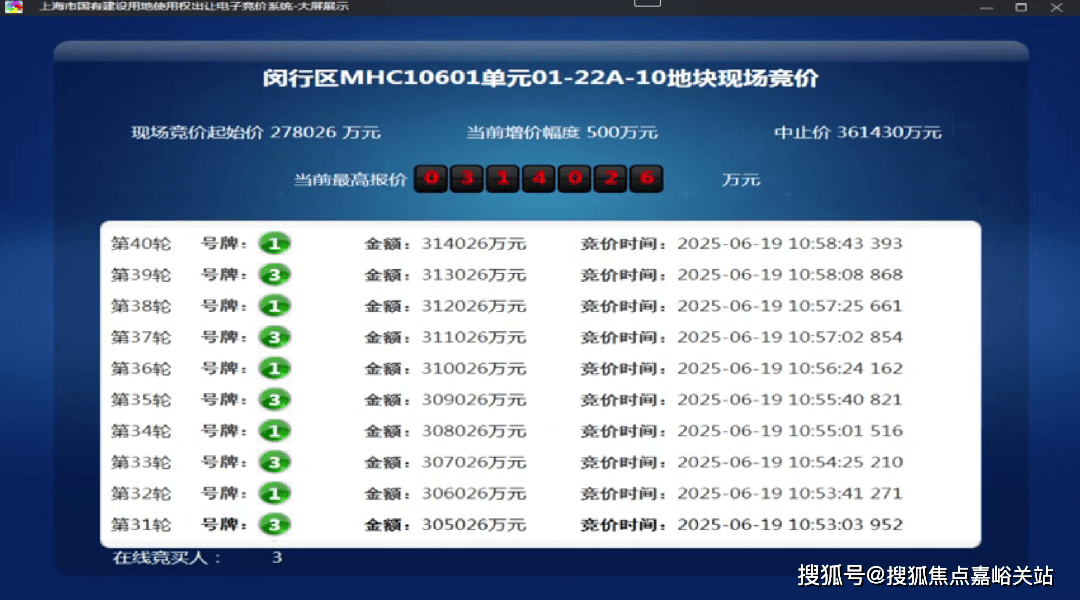Click the paddle 1 badge in round 36
Viewport: 1080px width, 600px height.
[x=274, y=369]
